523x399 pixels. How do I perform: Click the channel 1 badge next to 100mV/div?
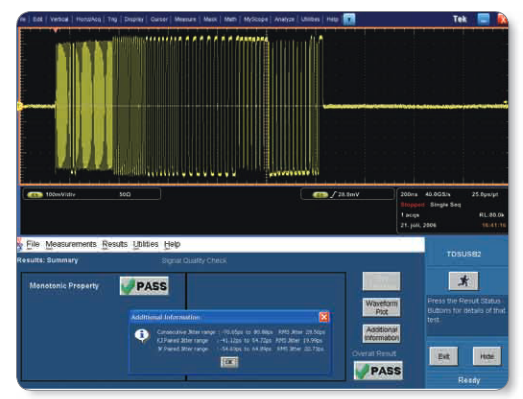click(x=35, y=194)
